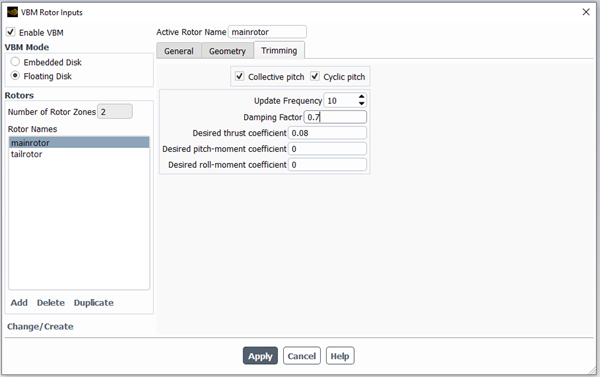Uncheck the Cyclic pitch checkbox
Image resolution: width=600 pixels, height=378 pixels.
click(315, 76)
